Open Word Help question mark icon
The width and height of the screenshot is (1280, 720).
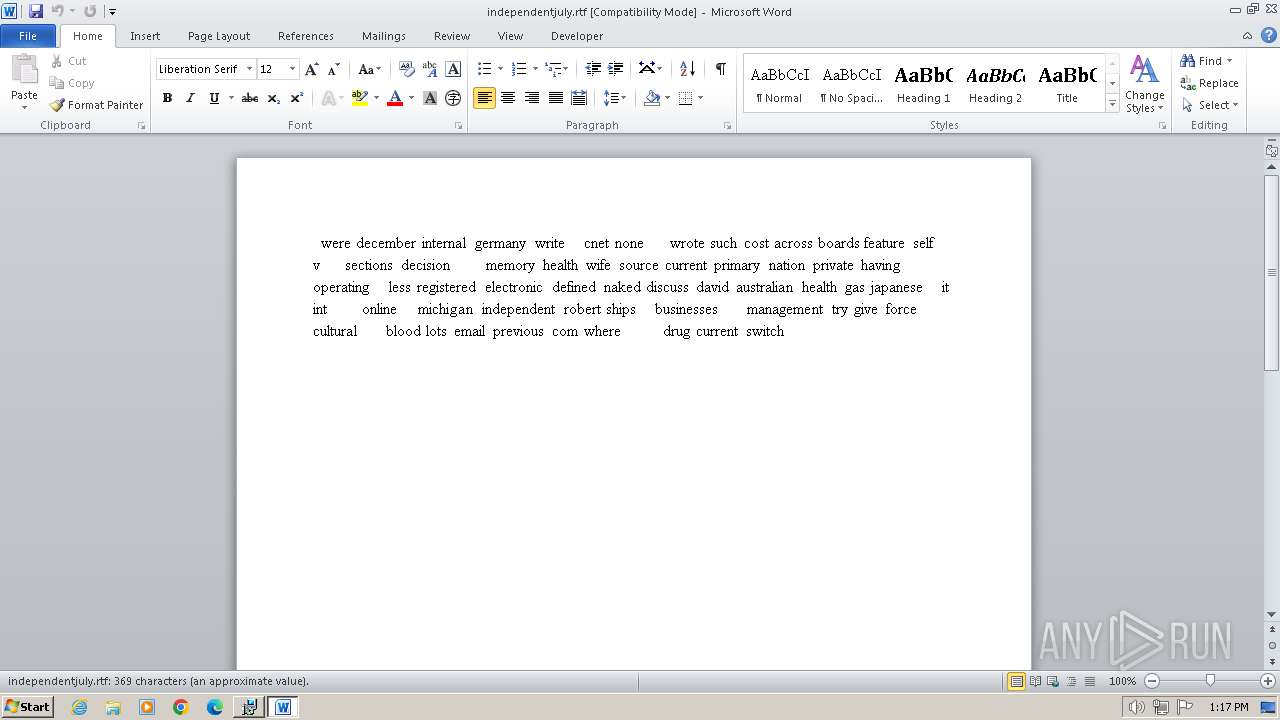pyautogui.click(x=1269, y=35)
